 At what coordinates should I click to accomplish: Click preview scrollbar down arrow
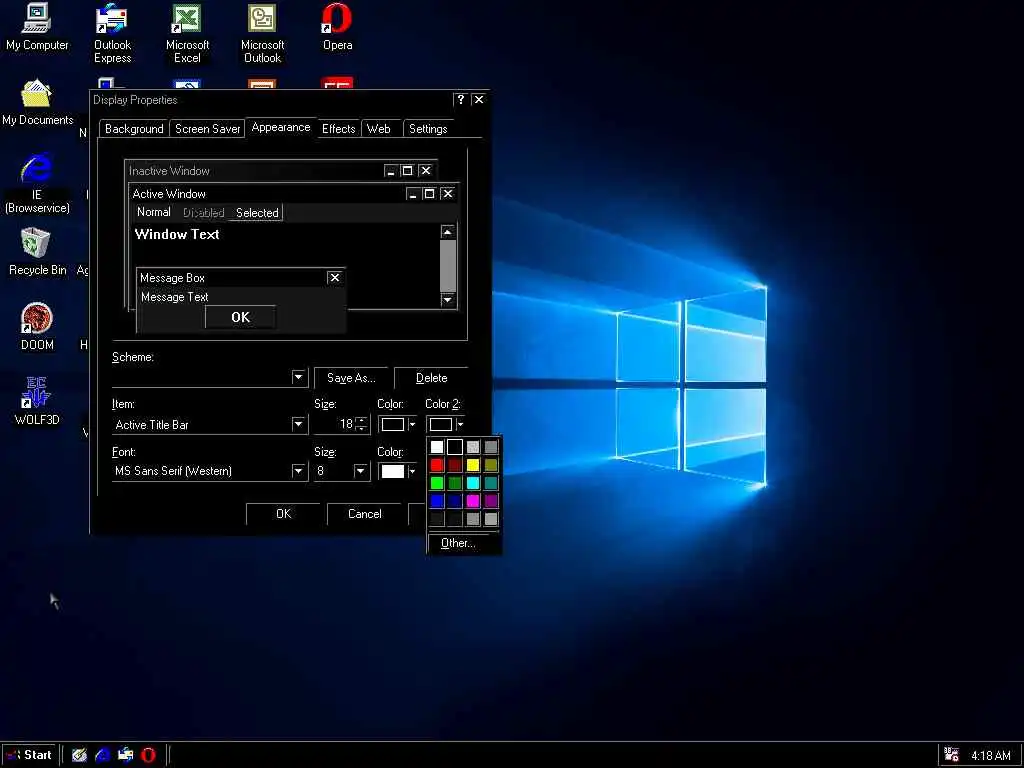[x=447, y=299]
